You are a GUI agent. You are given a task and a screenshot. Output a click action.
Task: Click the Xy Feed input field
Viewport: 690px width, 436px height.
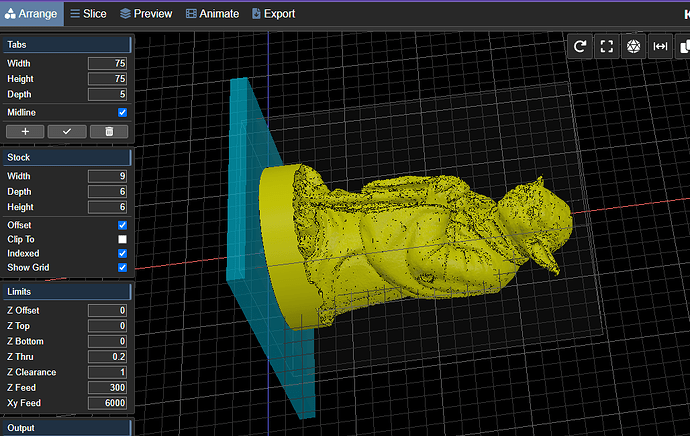[x=107, y=403]
